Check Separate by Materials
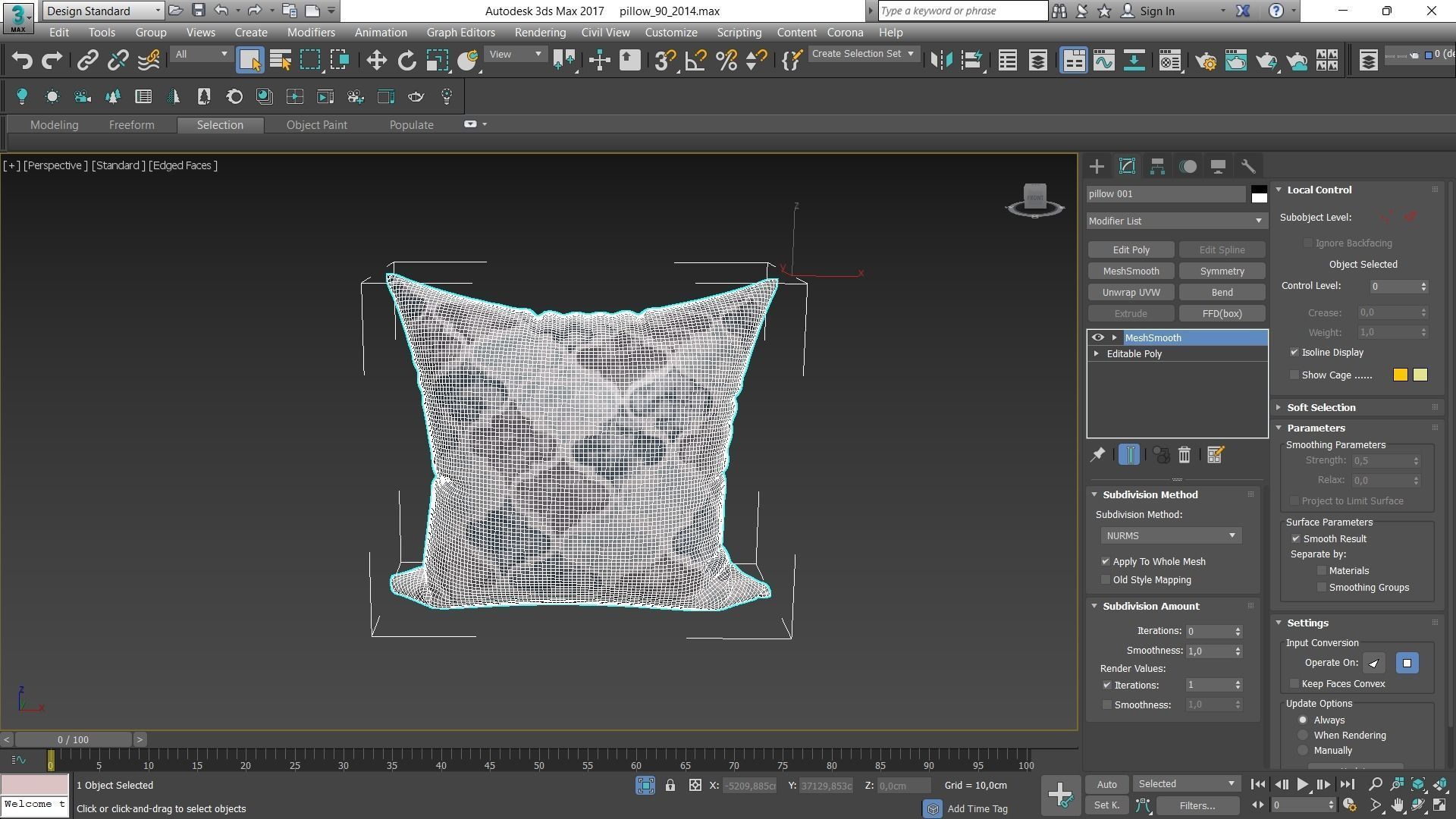1456x819 pixels. [1322, 571]
